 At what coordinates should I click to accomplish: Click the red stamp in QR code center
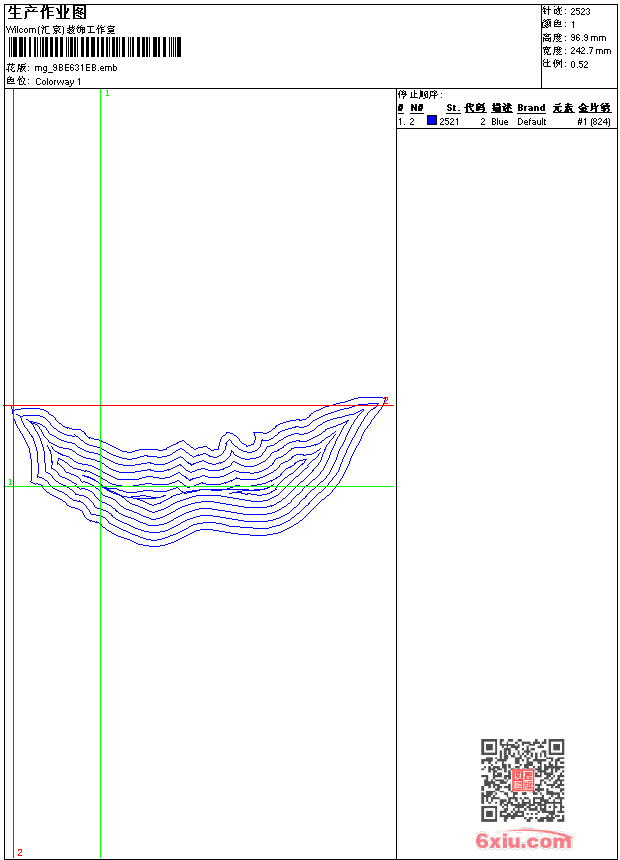point(522,780)
